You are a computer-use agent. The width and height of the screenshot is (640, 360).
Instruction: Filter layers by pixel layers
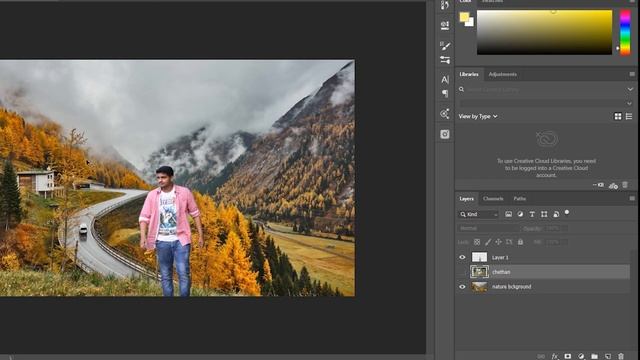[x=509, y=214]
